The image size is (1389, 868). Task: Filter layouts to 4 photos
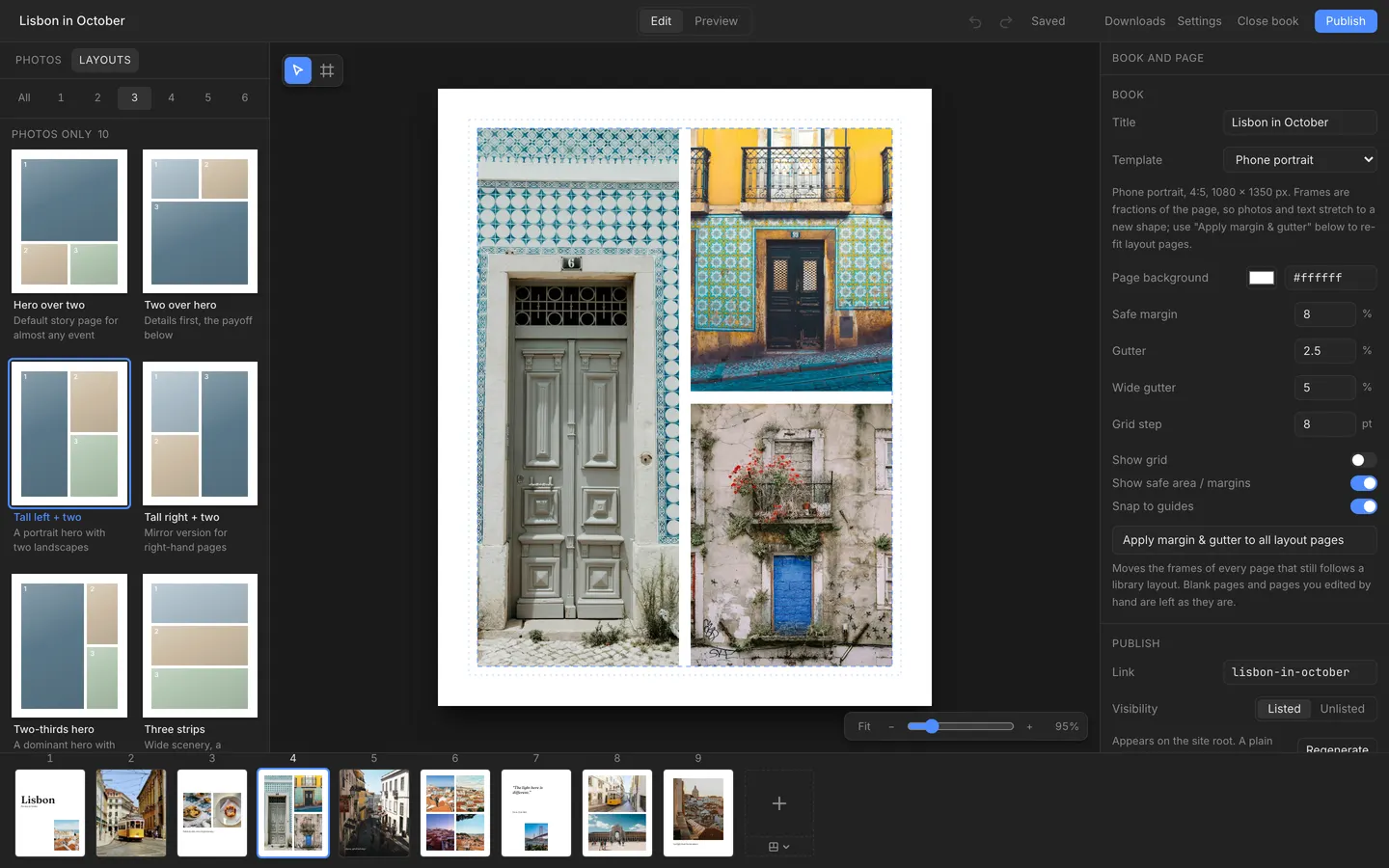click(171, 97)
